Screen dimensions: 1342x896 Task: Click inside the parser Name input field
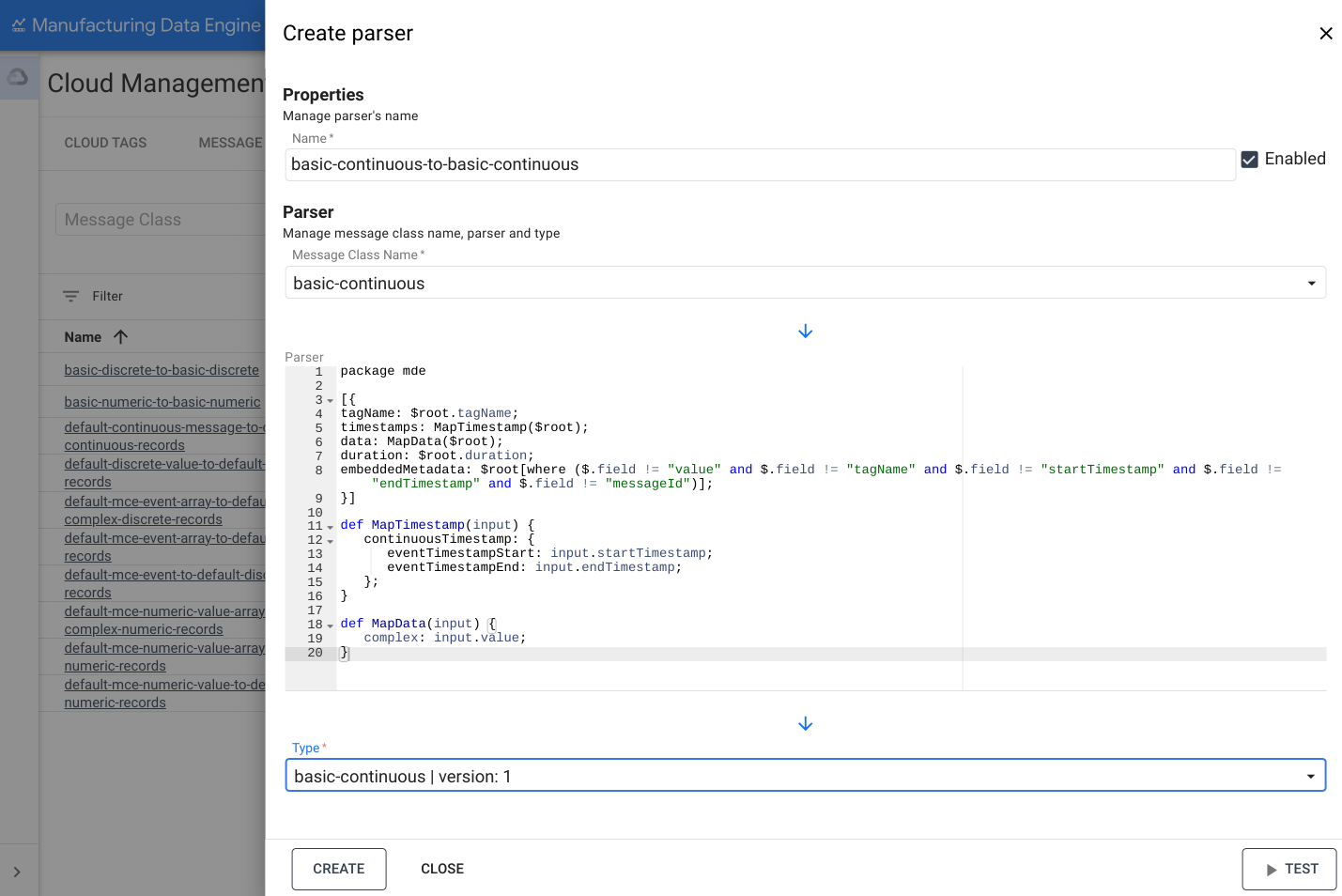point(657,164)
